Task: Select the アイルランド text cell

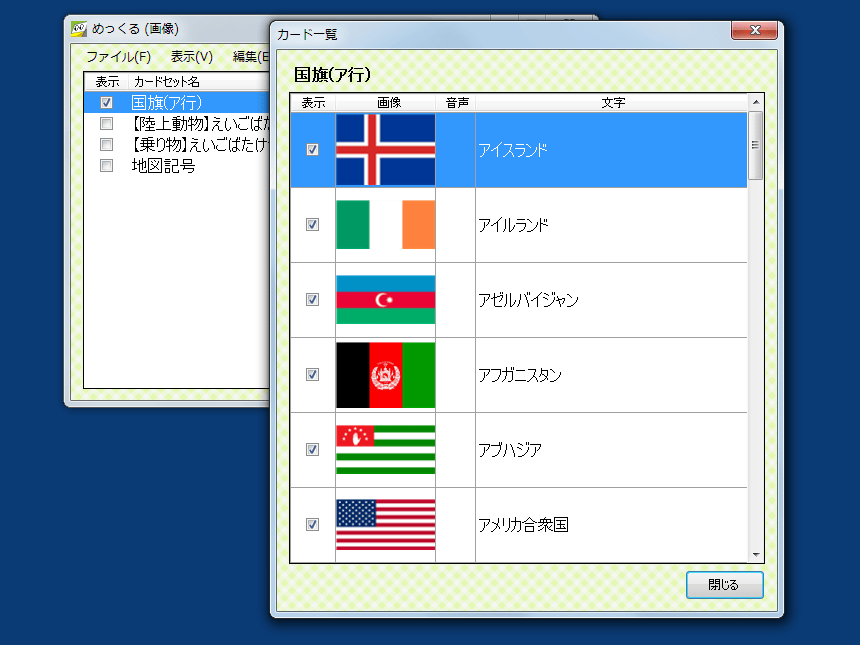Action: tap(612, 225)
